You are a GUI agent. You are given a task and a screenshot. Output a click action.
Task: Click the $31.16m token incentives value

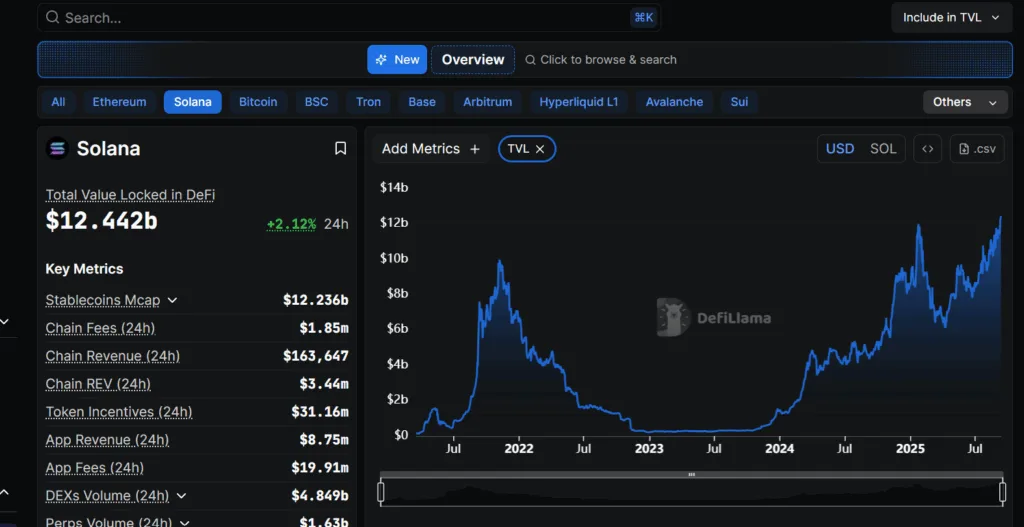click(320, 412)
